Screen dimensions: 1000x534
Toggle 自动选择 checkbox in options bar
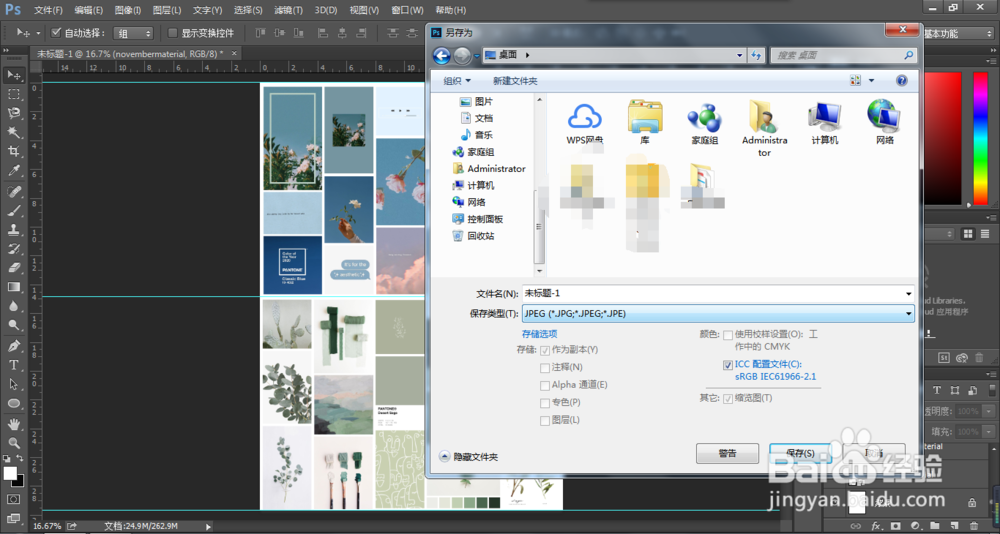click(x=56, y=33)
